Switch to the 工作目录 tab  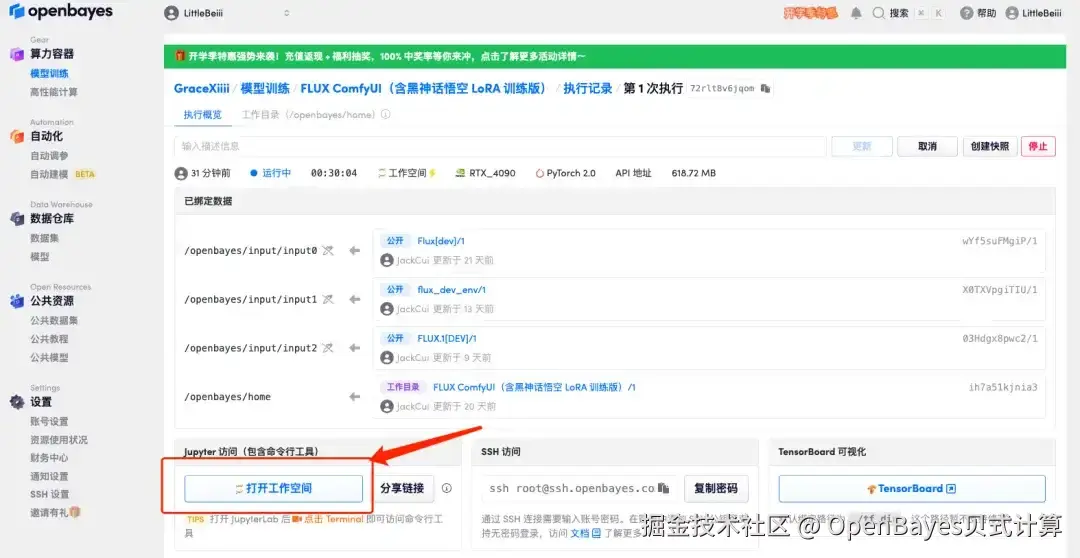(x=309, y=115)
